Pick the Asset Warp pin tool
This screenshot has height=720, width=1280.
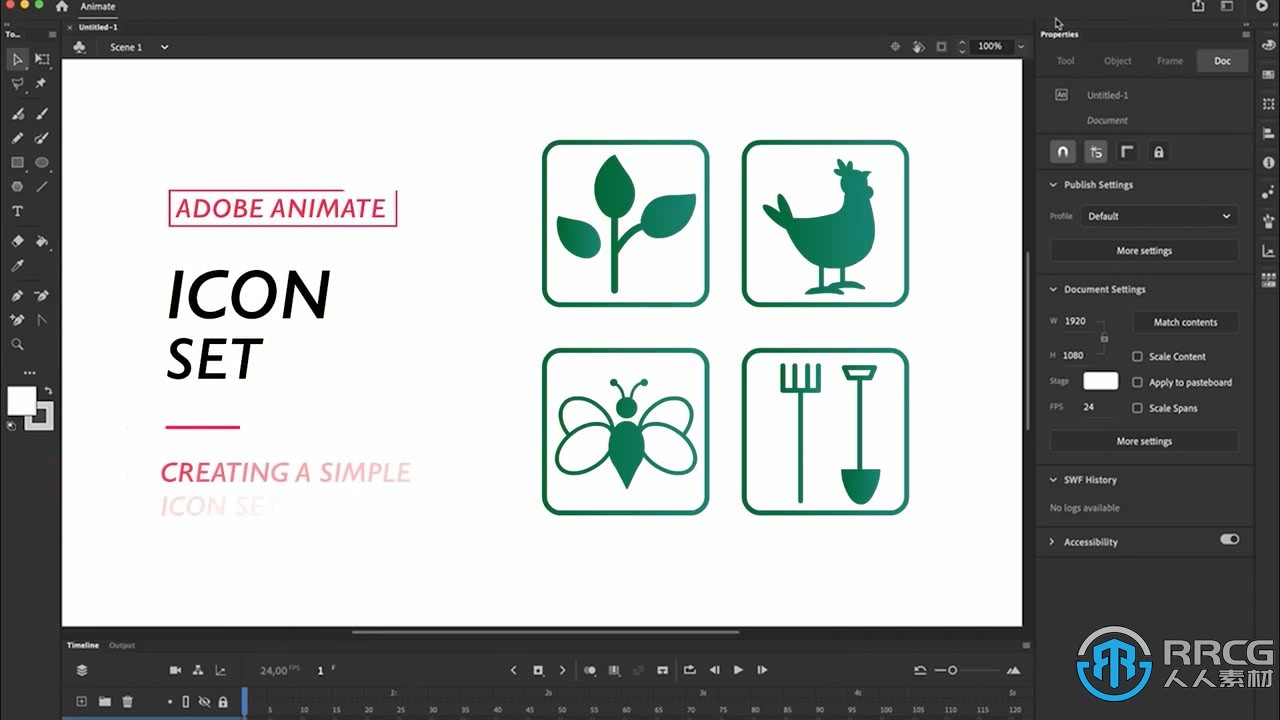pyautogui.click(x=42, y=84)
